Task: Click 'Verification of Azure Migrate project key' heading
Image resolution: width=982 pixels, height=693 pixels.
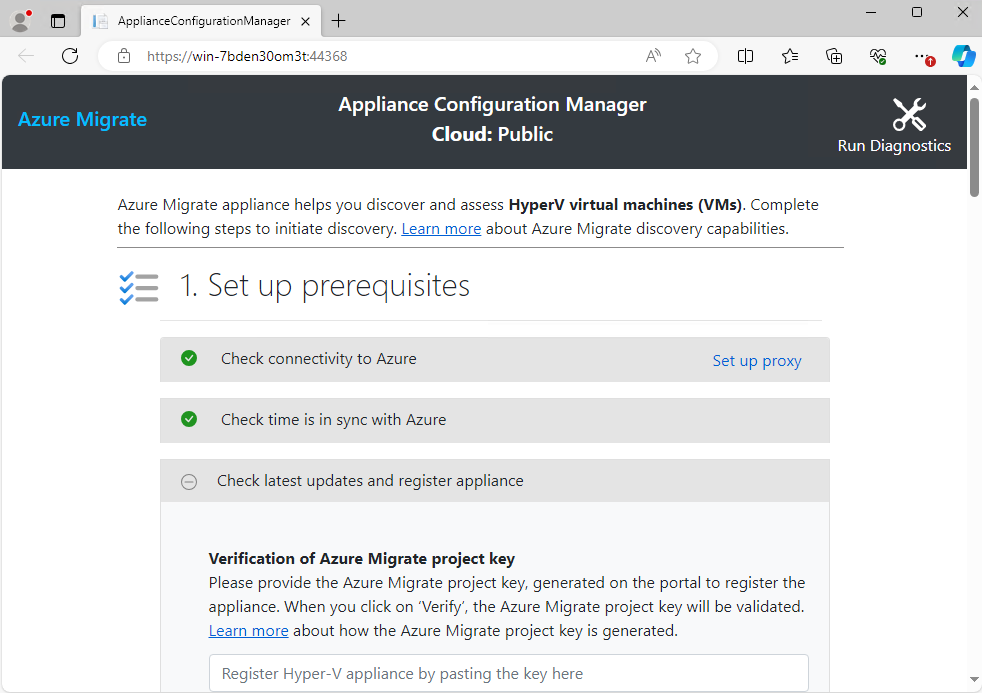Action: coord(361,558)
